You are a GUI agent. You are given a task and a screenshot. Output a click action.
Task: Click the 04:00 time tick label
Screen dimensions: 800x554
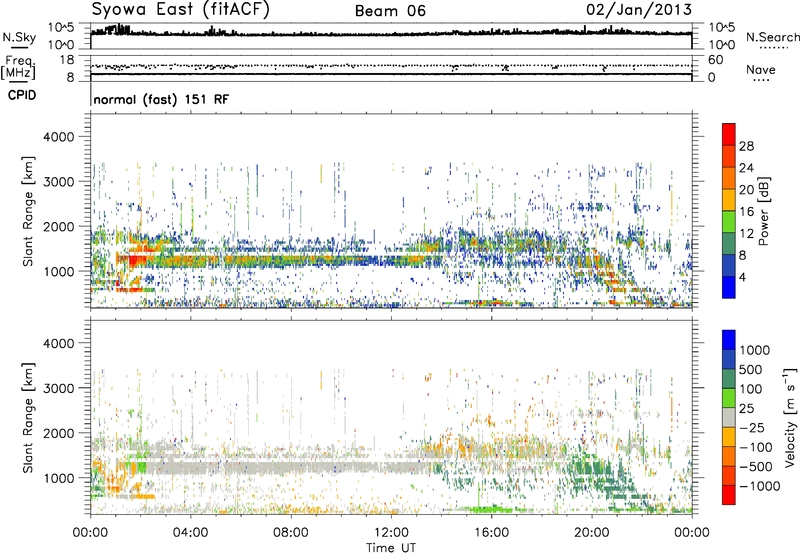190,533
